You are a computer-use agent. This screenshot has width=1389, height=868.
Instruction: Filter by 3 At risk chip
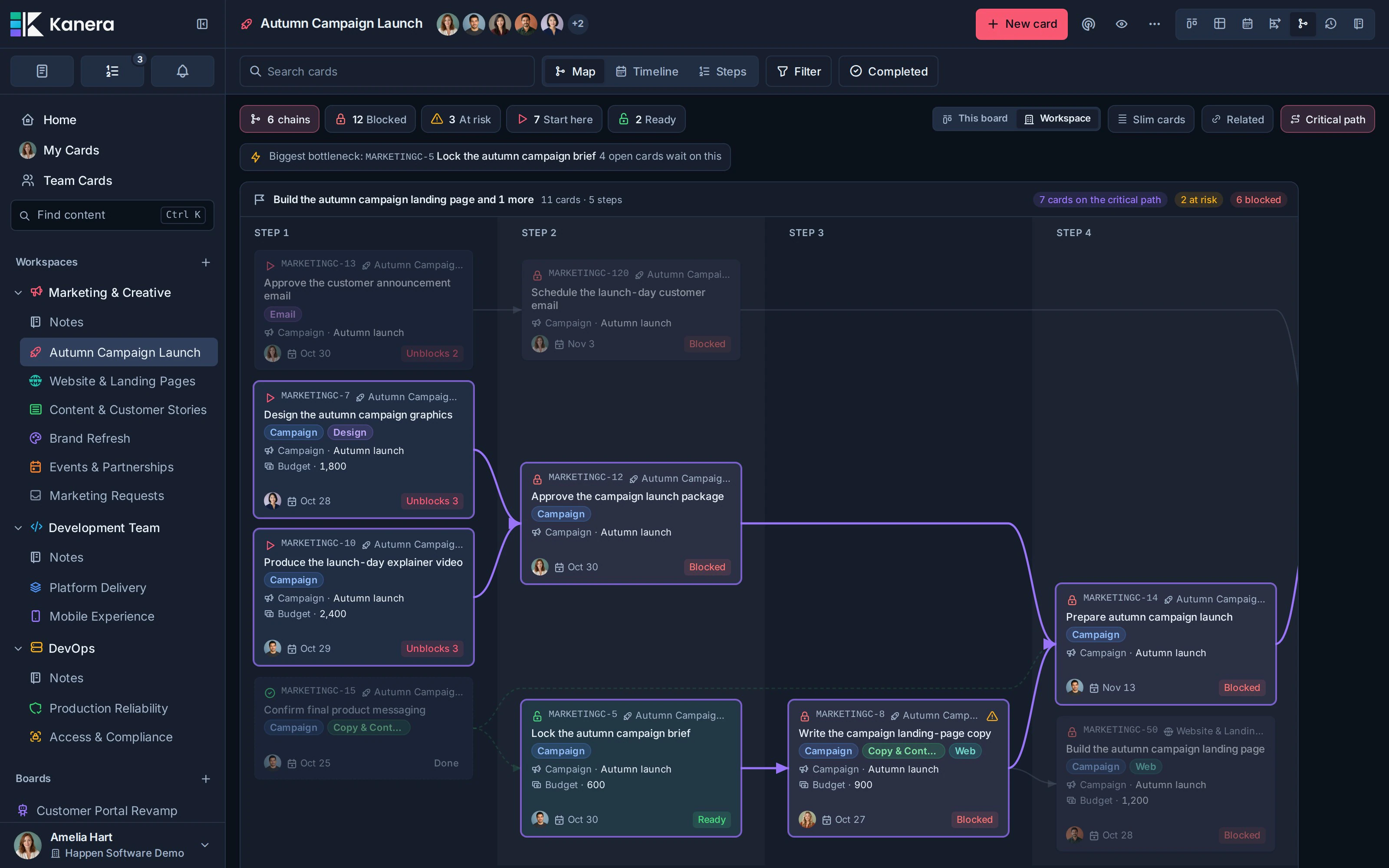point(461,119)
